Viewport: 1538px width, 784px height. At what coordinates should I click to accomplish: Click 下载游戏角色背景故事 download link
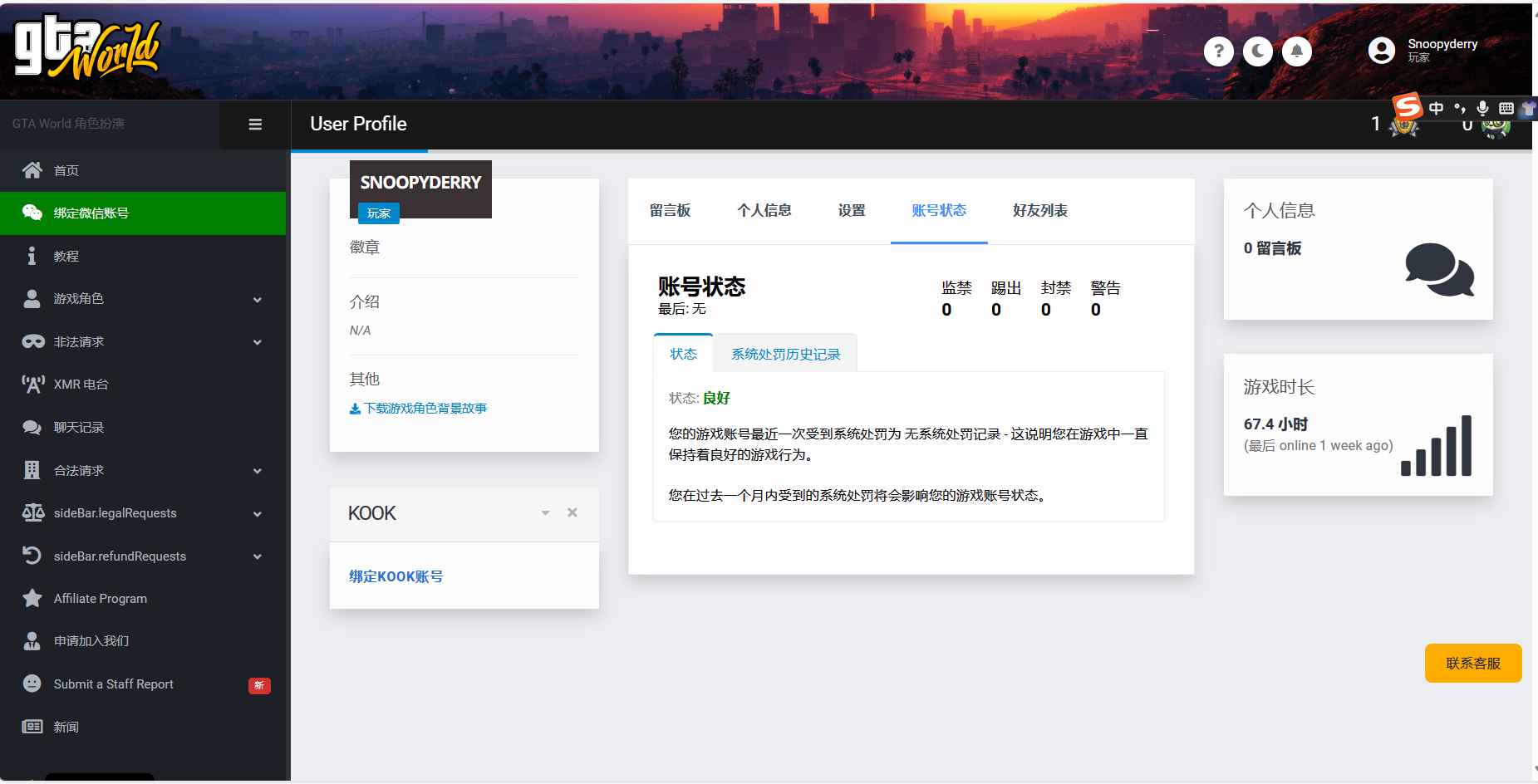[x=418, y=409]
